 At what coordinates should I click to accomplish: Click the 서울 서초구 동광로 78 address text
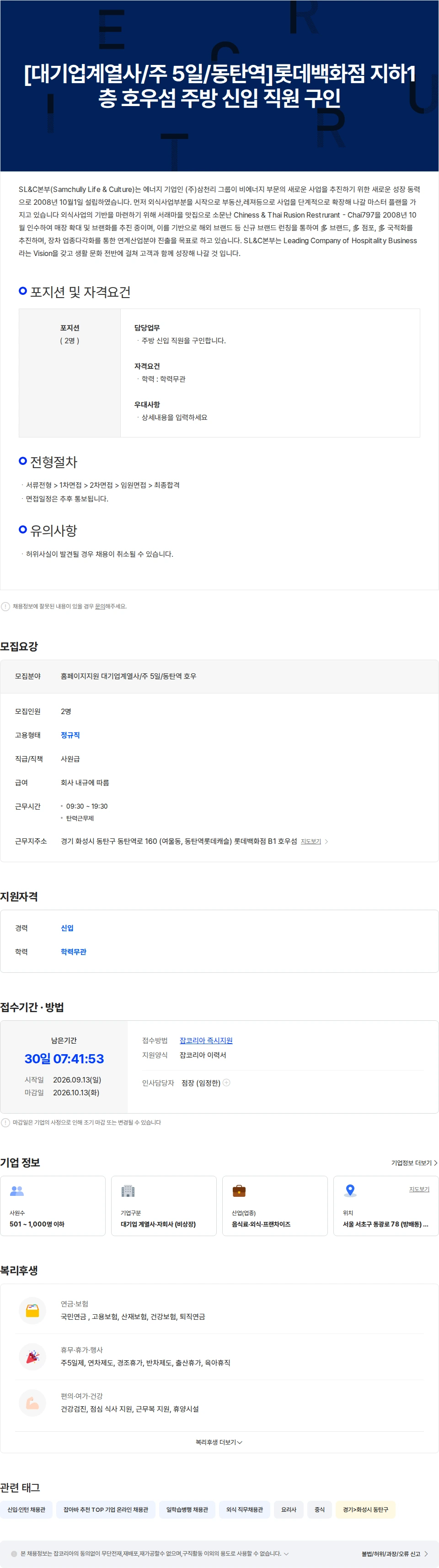coord(385,1224)
